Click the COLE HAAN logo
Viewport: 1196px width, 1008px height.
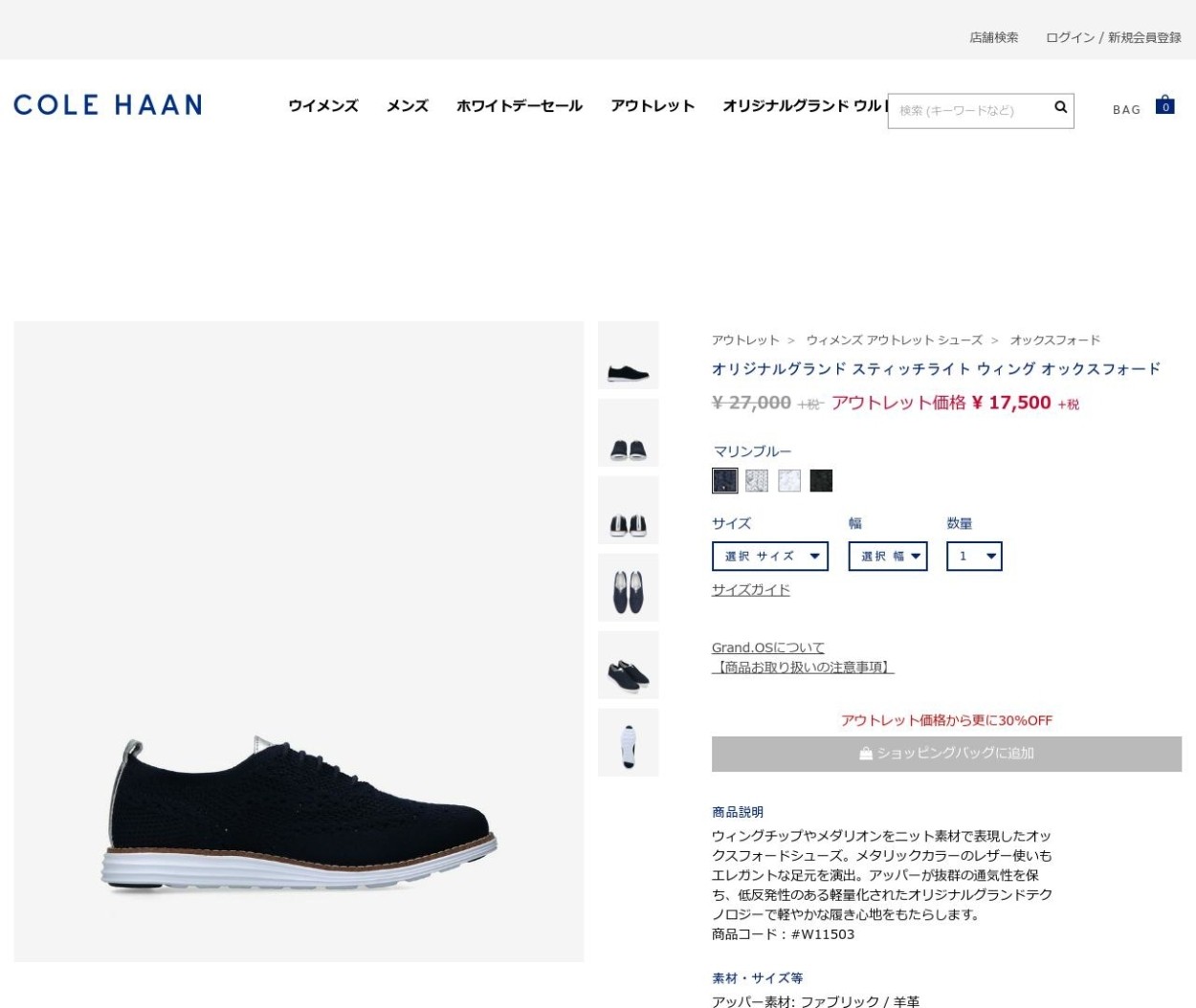point(108,104)
